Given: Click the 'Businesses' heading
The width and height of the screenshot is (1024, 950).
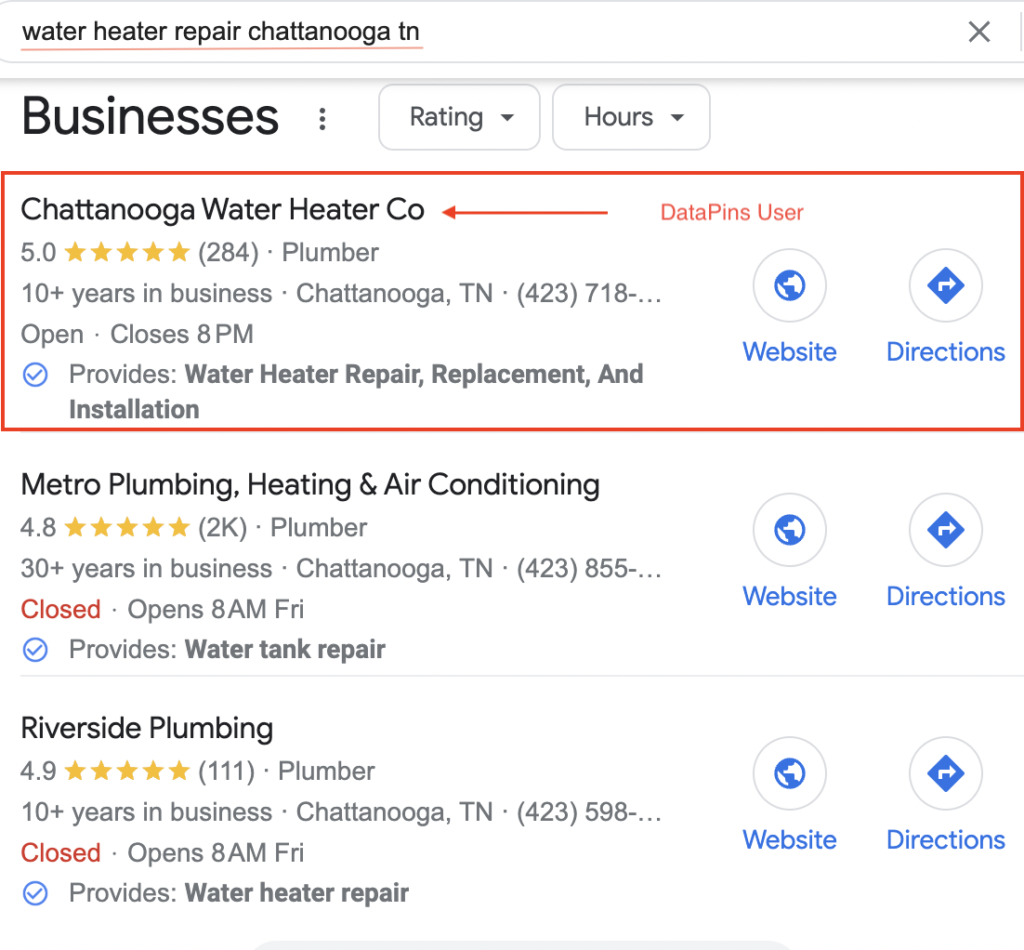Looking at the screenshot, I should pos(150,118).
